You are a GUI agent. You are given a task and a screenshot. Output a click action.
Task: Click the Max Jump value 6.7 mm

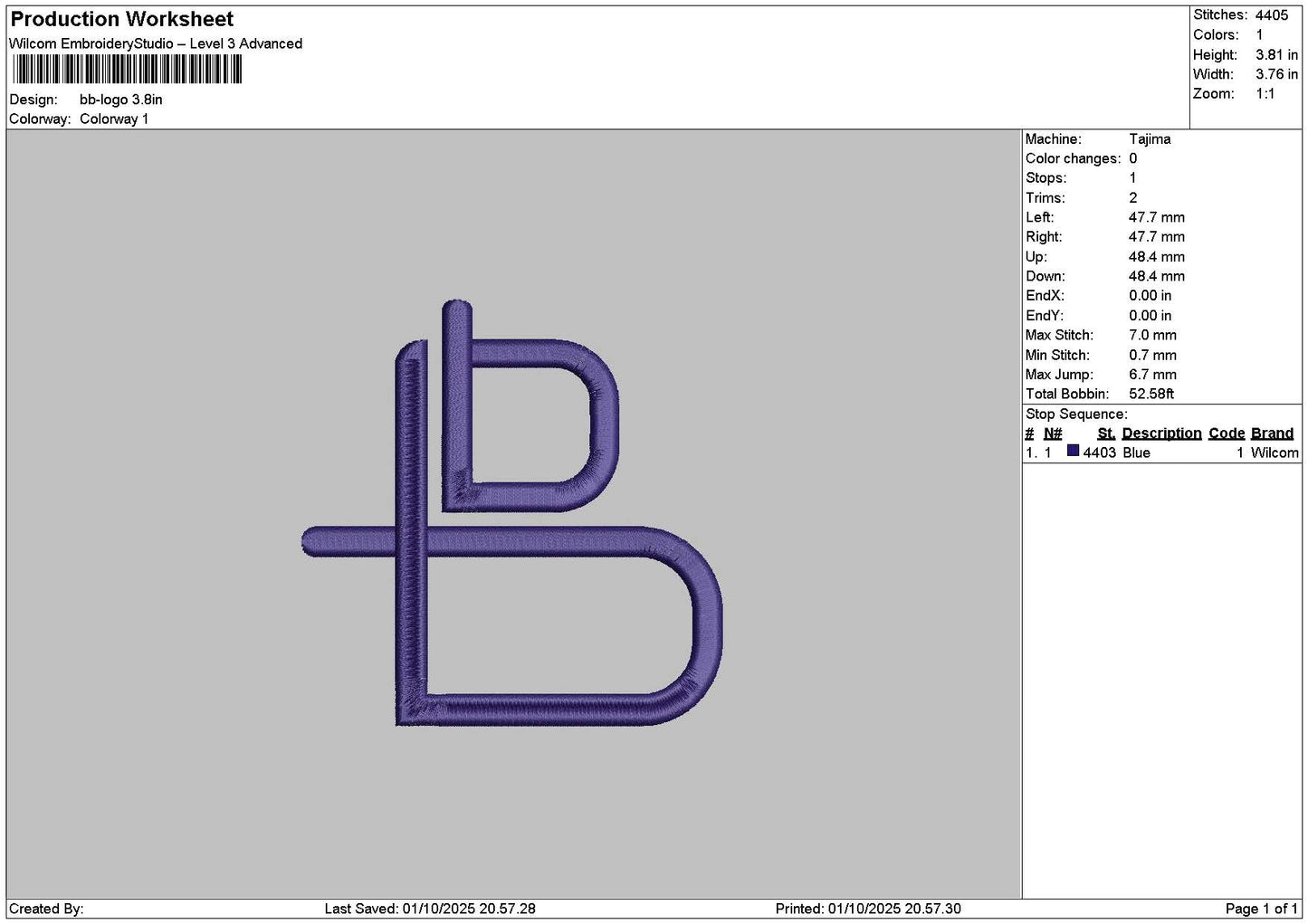[1153, 374]
